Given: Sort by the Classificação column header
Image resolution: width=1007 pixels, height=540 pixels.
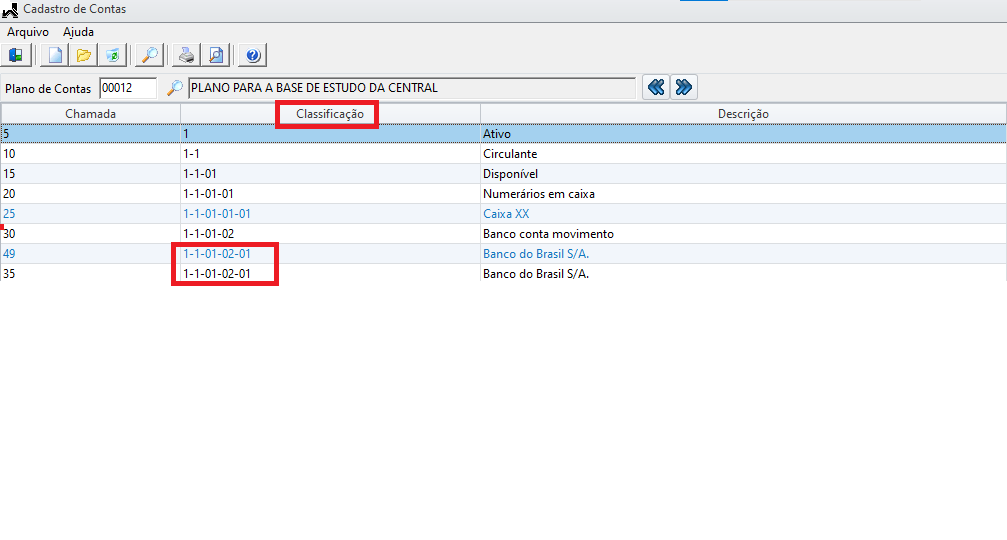Looking at the screenshot, I should [330, 114].
